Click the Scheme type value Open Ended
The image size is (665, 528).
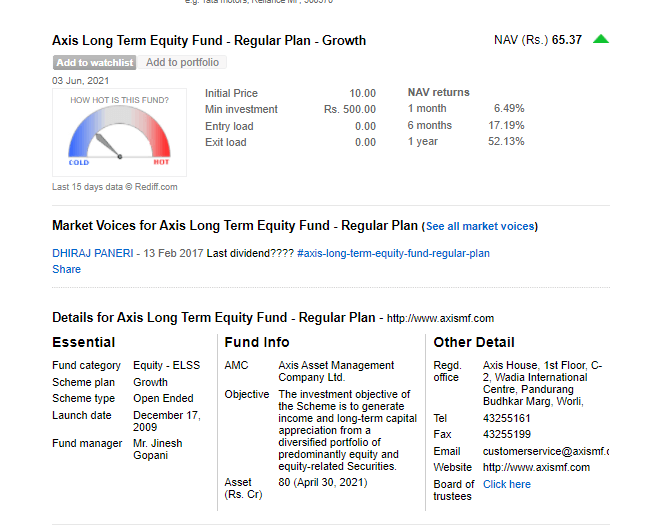(x=163, y=399)
